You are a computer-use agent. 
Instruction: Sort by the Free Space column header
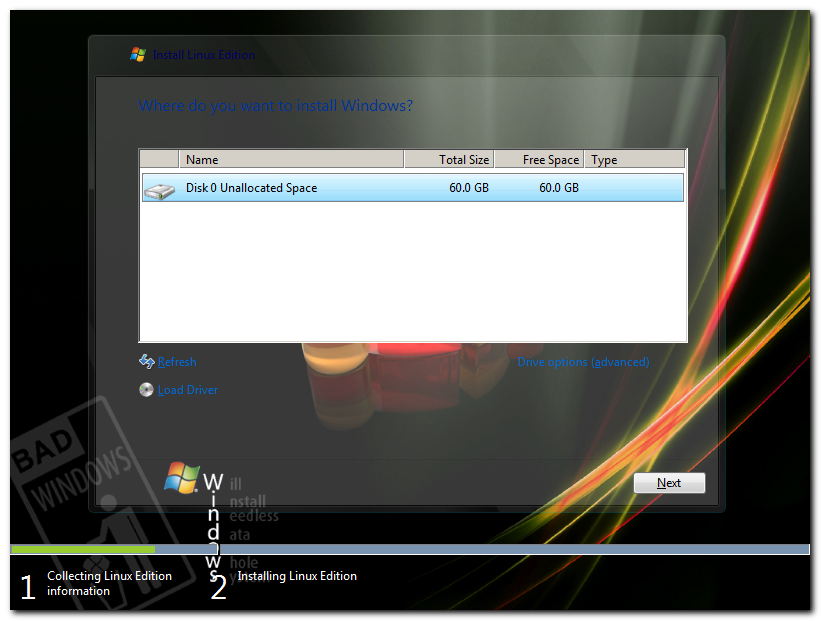[539, 159]
